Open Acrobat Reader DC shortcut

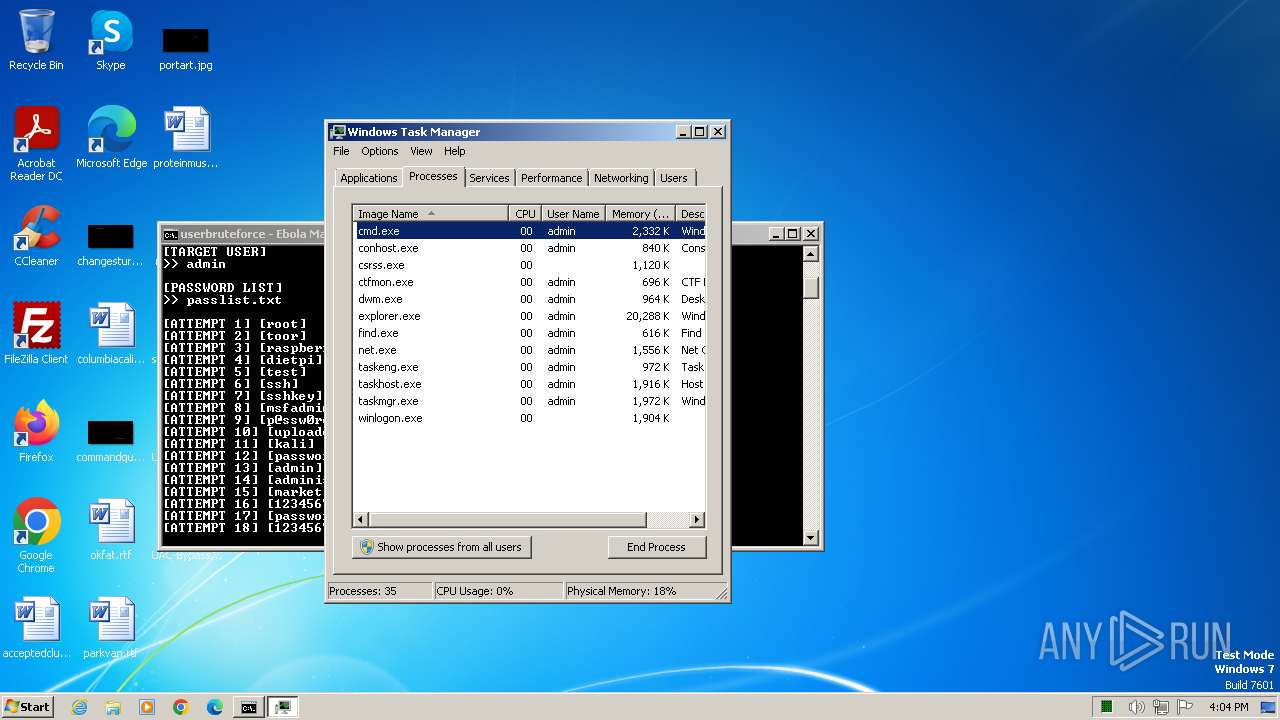coord(36,144)
